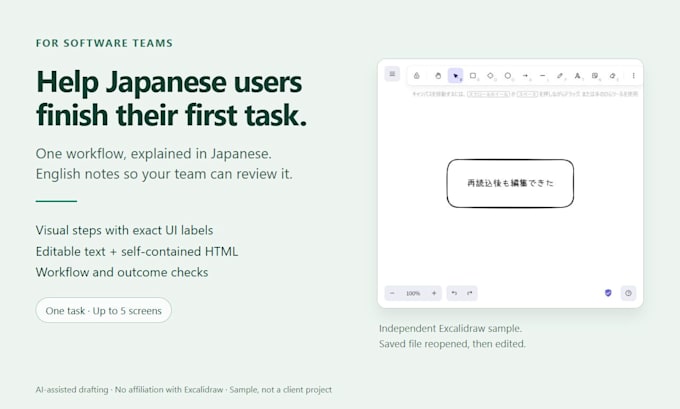Viewport: 680px width, 409px height.
Task: Click 'One workflow, explained in Japanese.' line
Action: (x=154, y=154)
